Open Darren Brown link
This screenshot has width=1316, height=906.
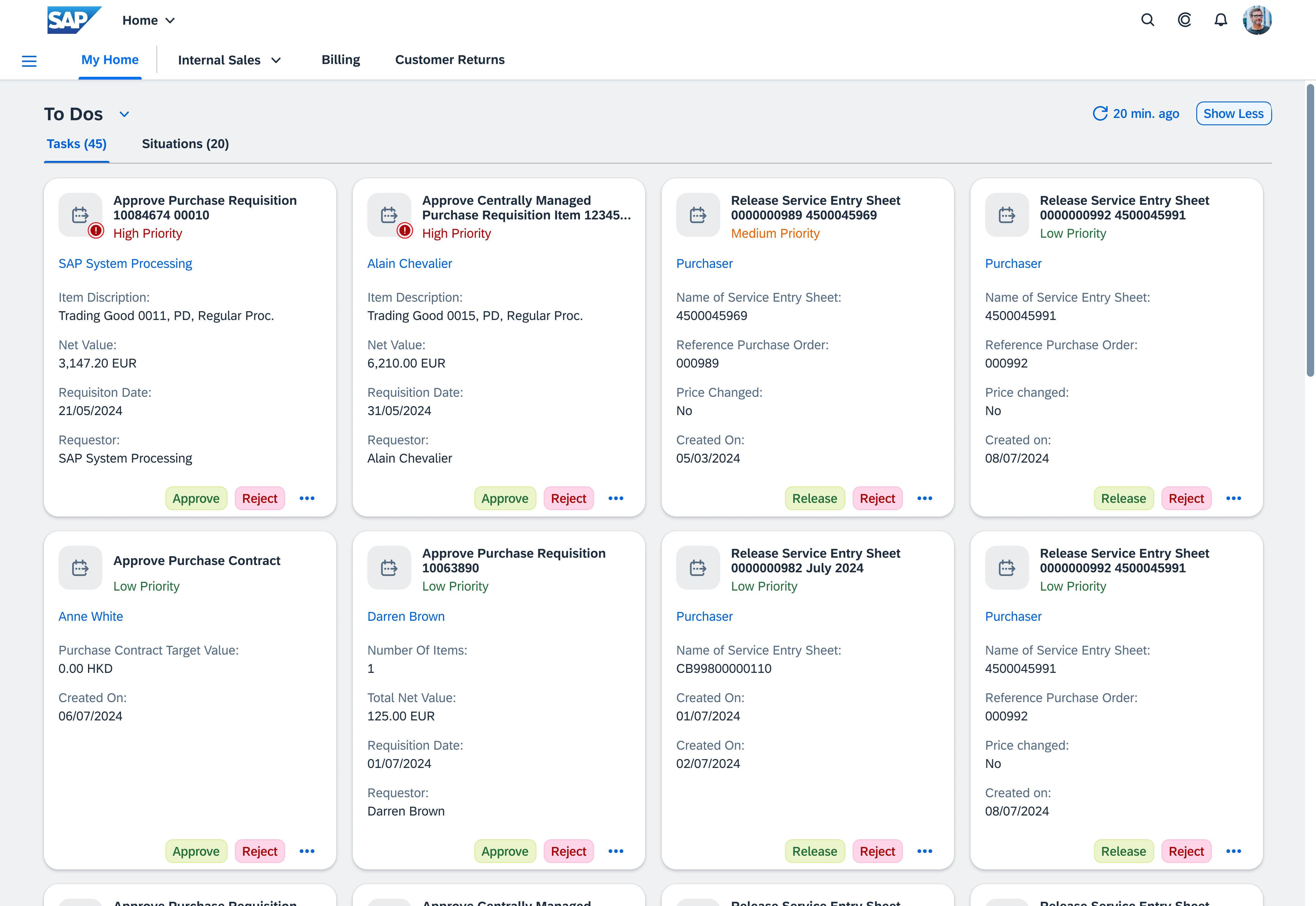pos(406,616)
